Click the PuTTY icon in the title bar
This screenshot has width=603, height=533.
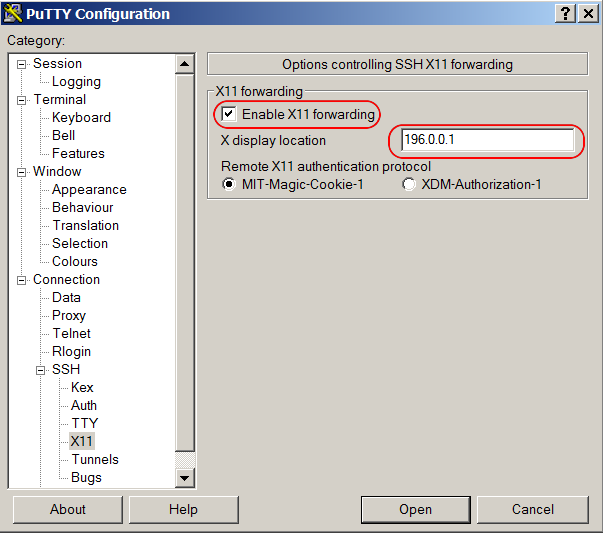[x=12, y=13]
